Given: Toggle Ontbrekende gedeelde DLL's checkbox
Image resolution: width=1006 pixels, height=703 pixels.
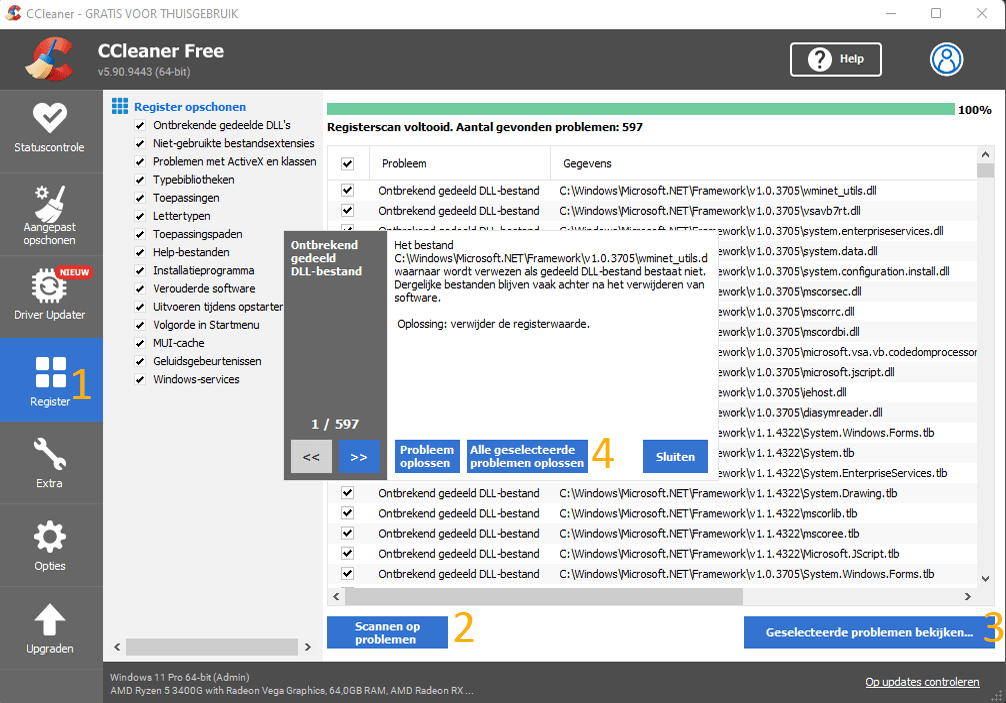Looking at the screenshot, I should pos(140,125).
